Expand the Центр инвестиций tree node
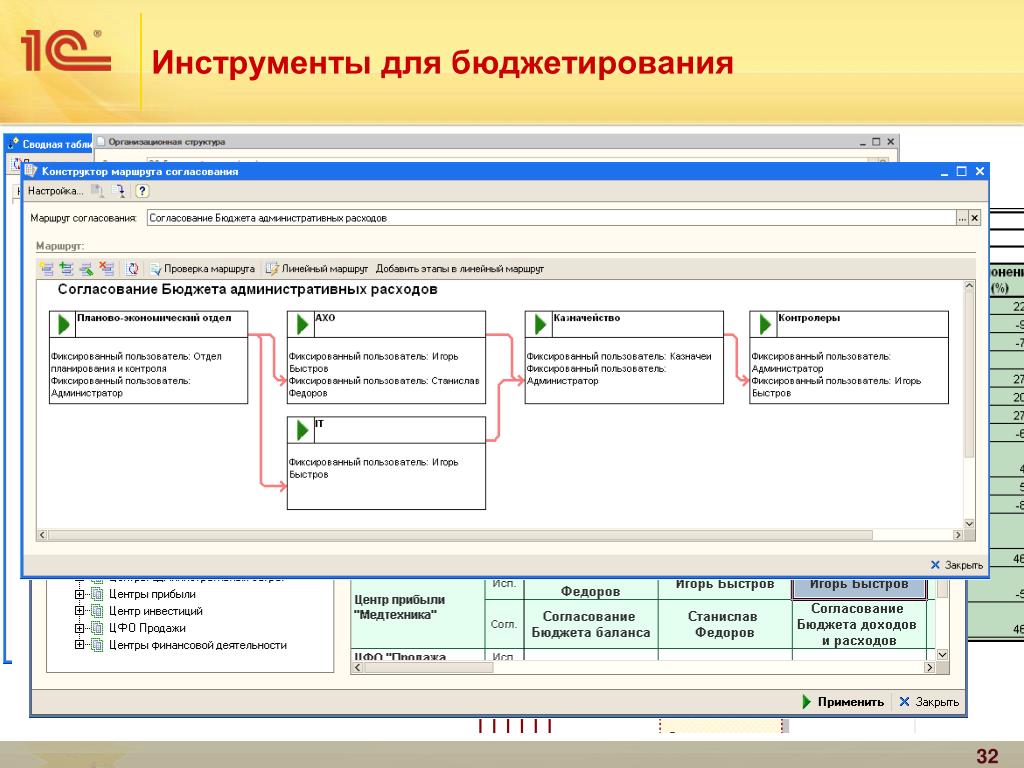 click(x=79, y=611)
